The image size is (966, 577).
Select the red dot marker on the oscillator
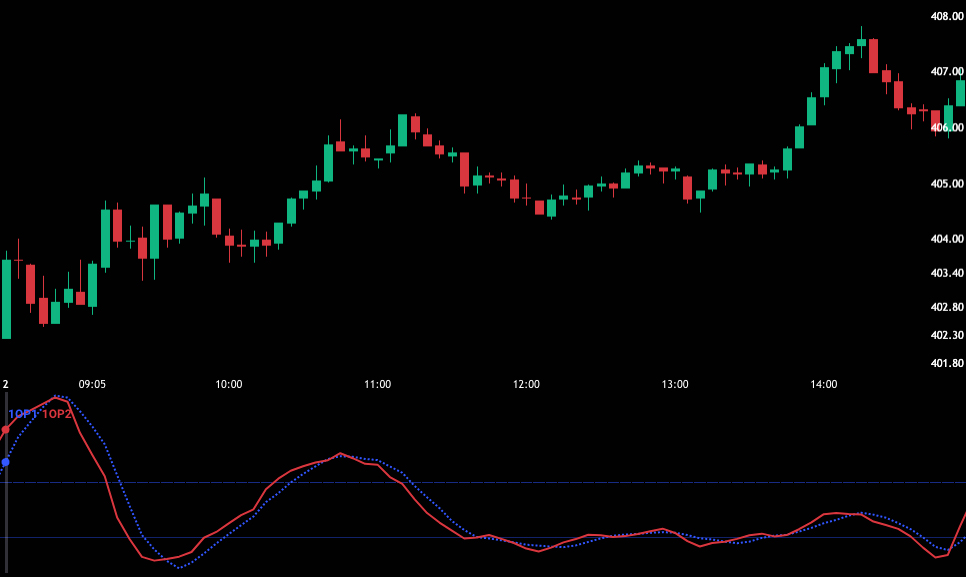[x=6, y=429]
